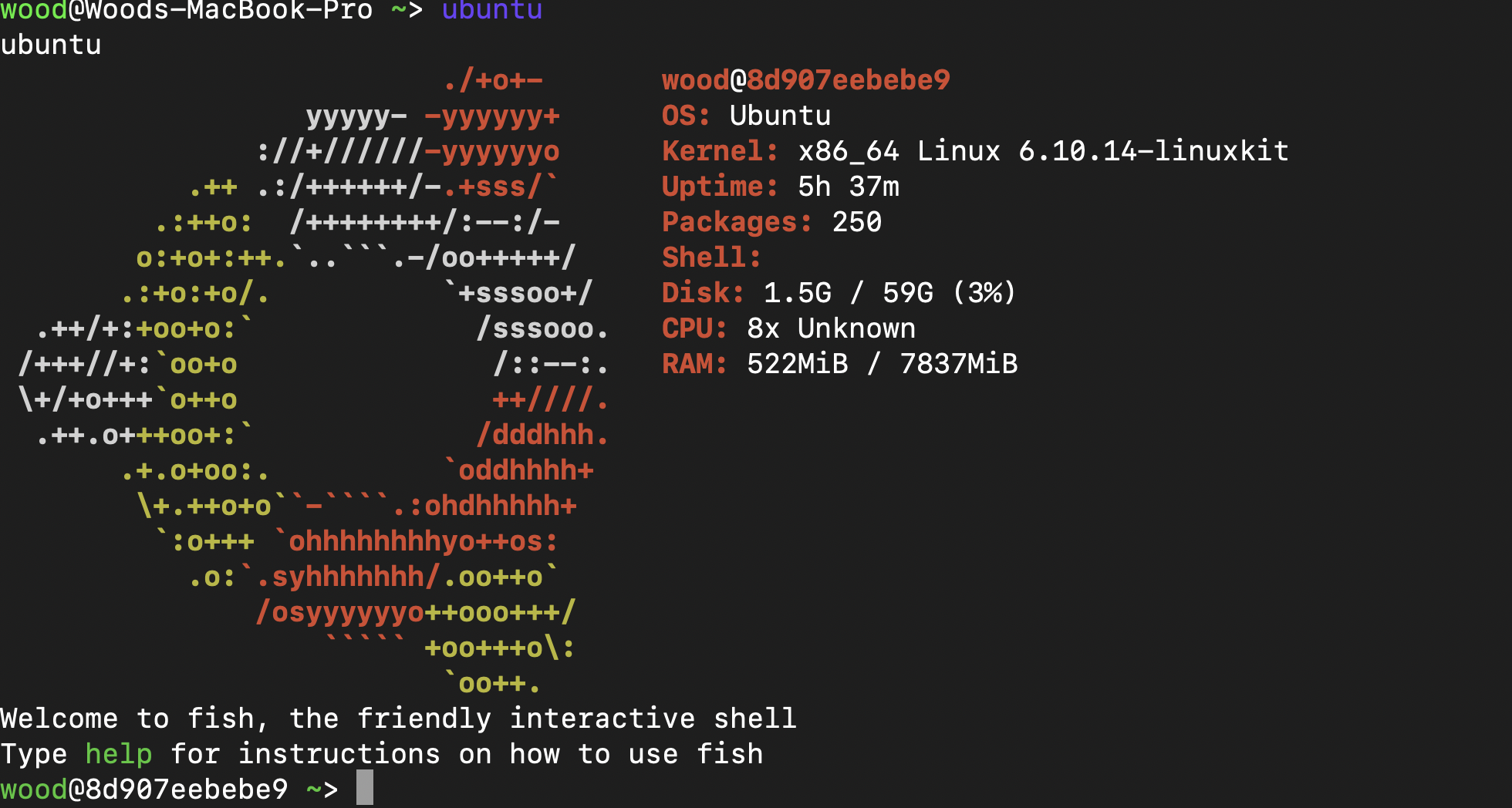Click the kernel version "6.10.14-linuxkit" text
The width and height of the screenshot is (1512, 808).
point(1153,151)
